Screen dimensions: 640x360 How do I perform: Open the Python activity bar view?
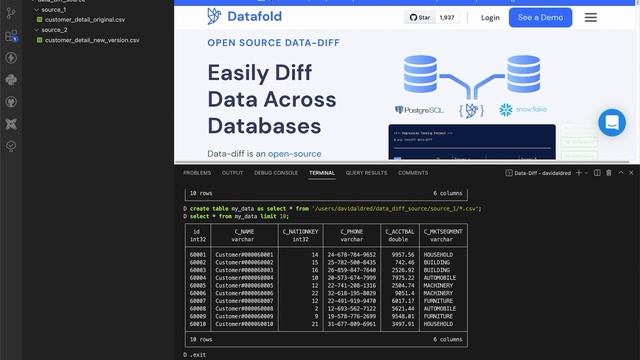(x=11, y=80)
